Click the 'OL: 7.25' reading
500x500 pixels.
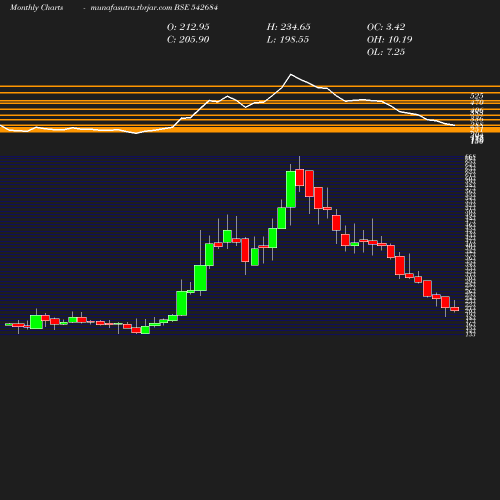(x=386, y=52)
